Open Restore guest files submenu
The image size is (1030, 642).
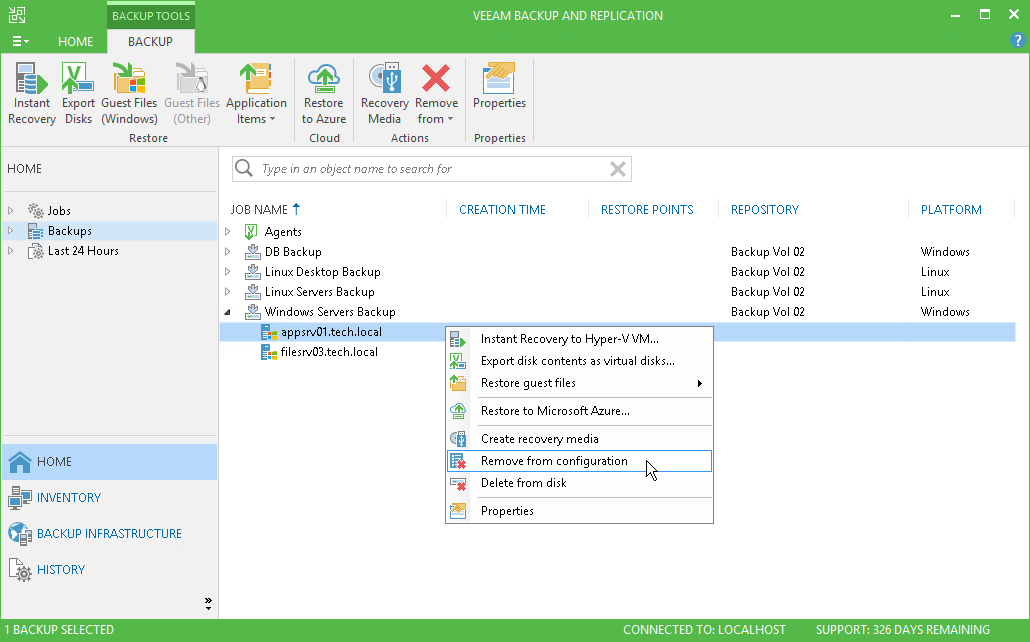tap(579, 383)
